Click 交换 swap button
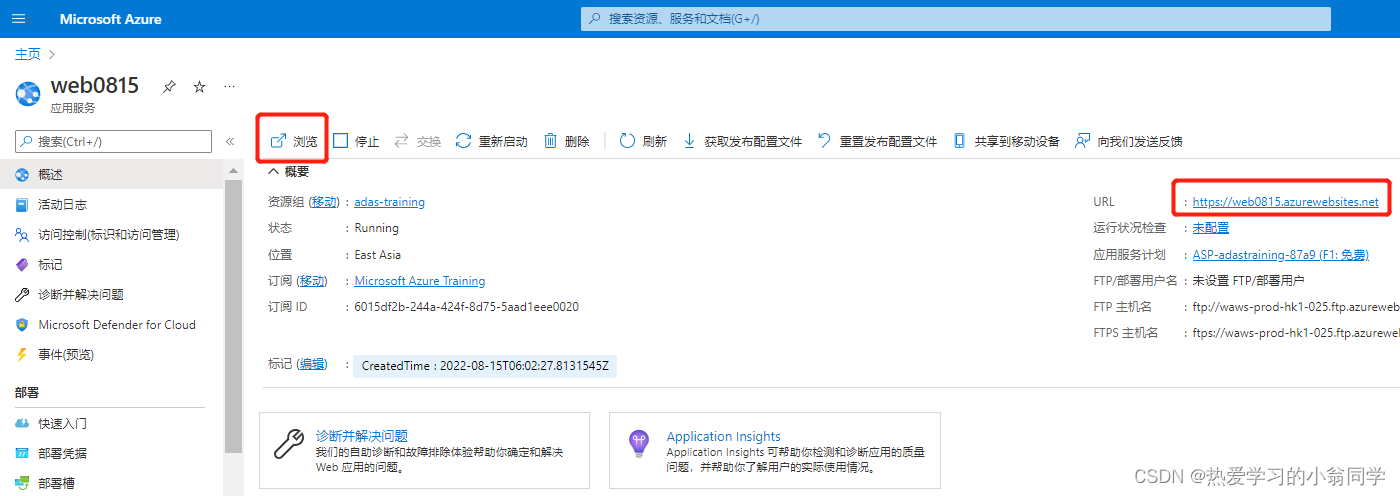Screen dimensions: 1400x496 (x=417, y=141)
